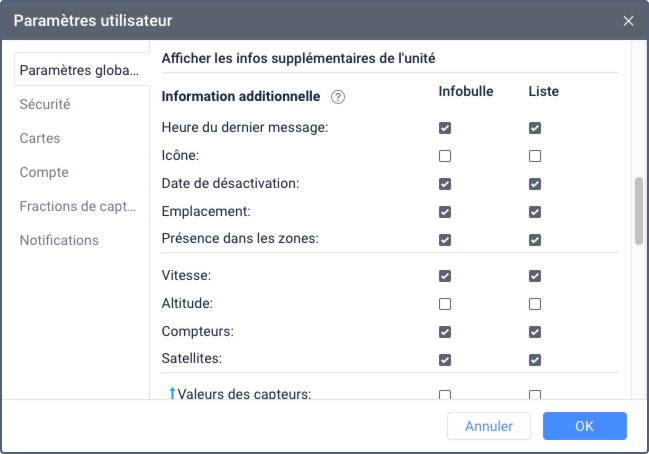The image size is (649, 454).
Task: Open the Notifications section
Action: [x=59, y=240]
